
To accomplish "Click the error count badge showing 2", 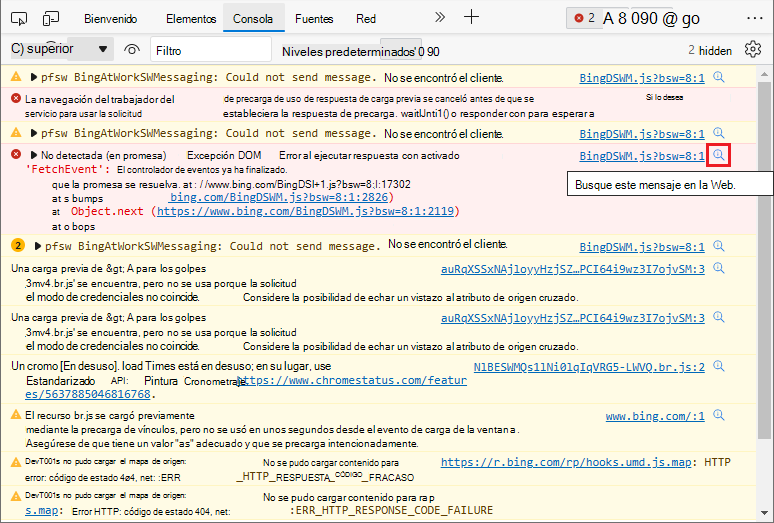I will pyautogui.click(x=584, y=18).
